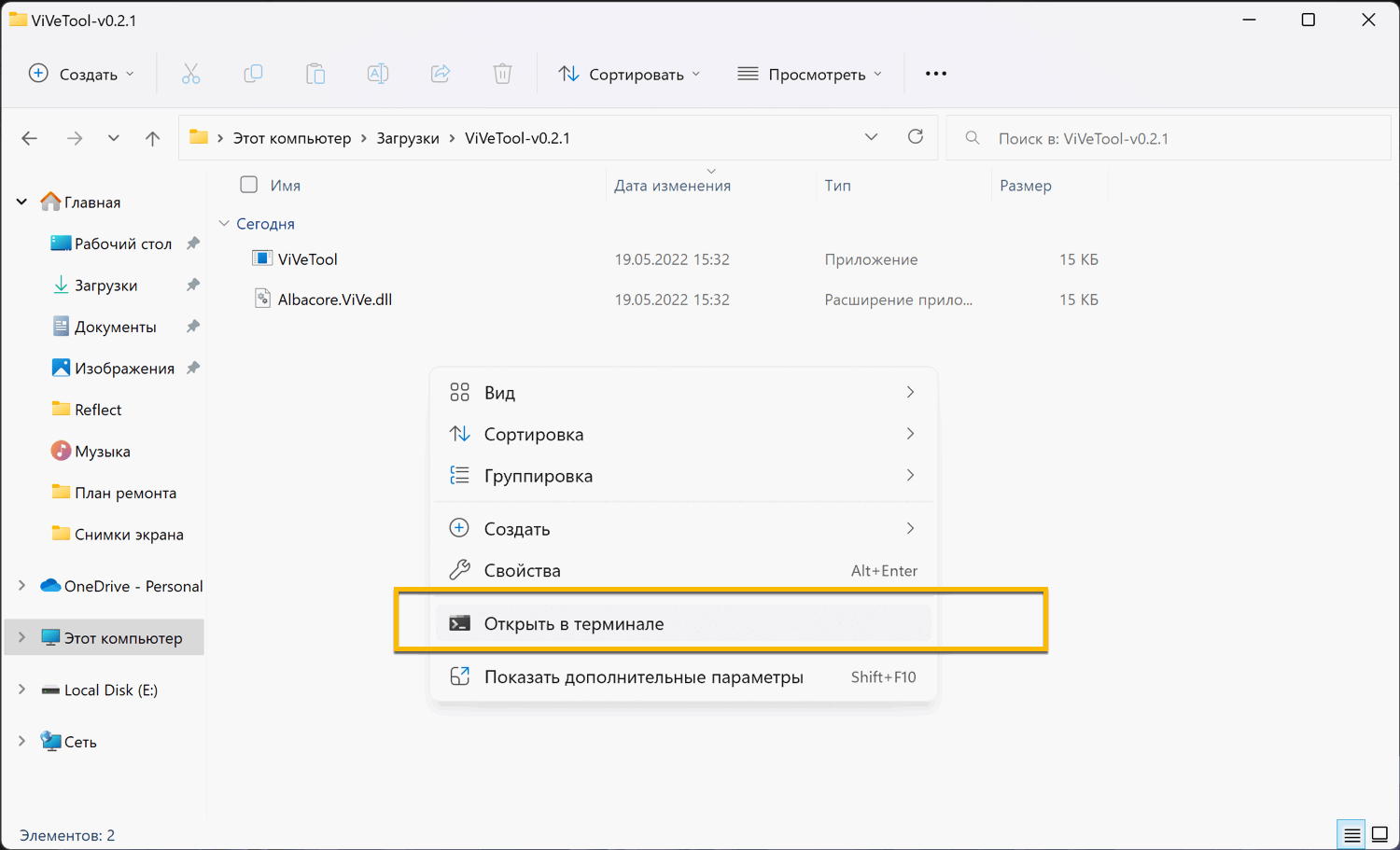Click the pin icon beside Загрузки
Screen dimensions: 1400x850
coord(193,285)
